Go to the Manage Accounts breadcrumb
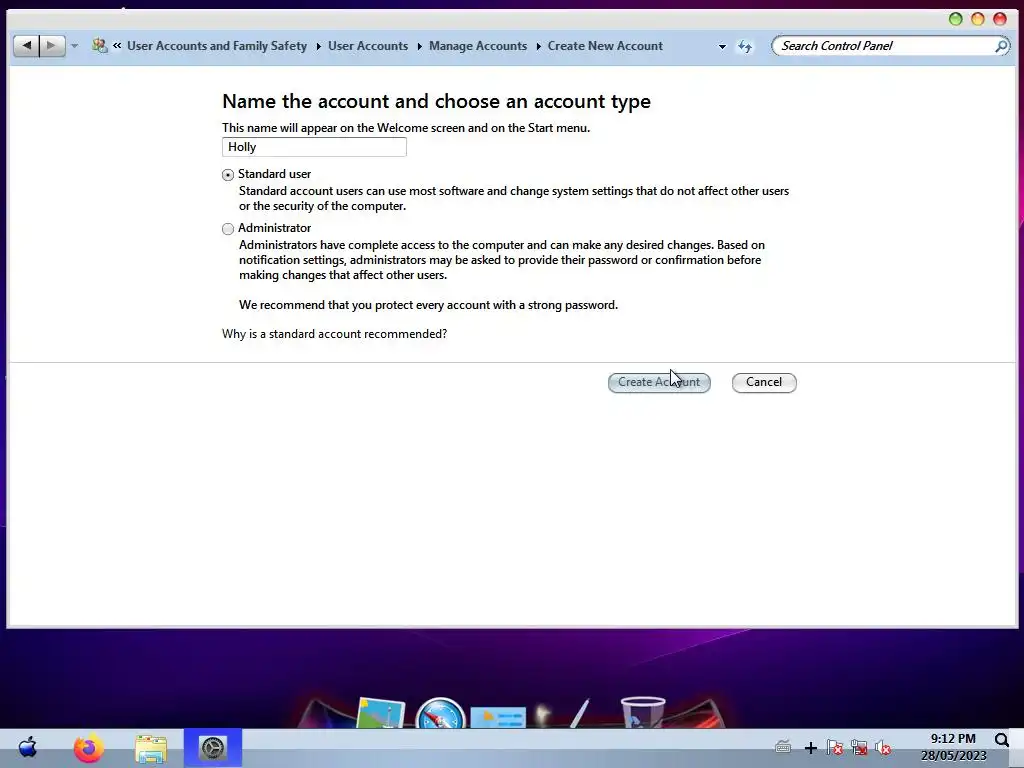1024x768 pixels. click(x=477, y=46)
